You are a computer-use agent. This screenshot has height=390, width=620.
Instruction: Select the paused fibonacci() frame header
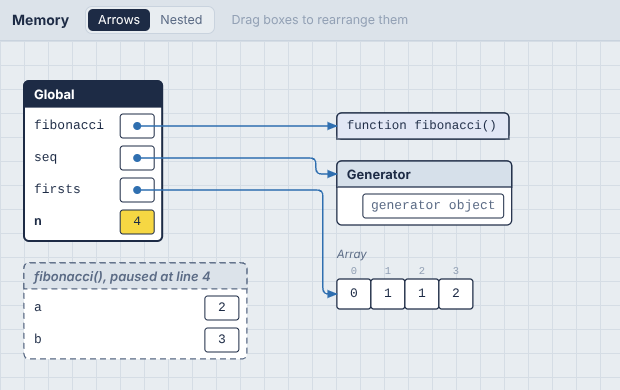click(x=135, y=276)
